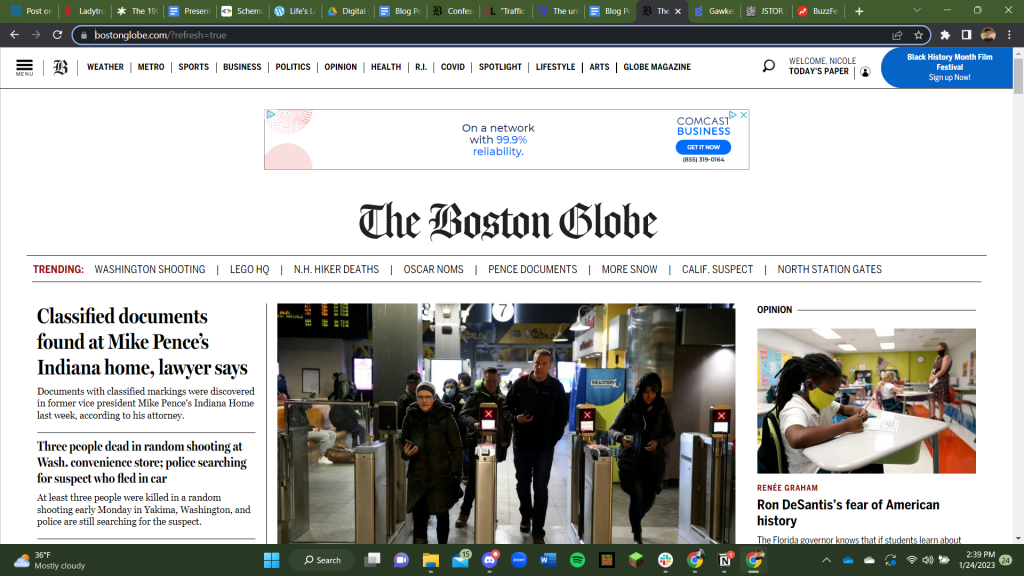The height and width of the screenshot is (576, 1024).
Task: Bookmark this page using the star icon
Action: 918,33
